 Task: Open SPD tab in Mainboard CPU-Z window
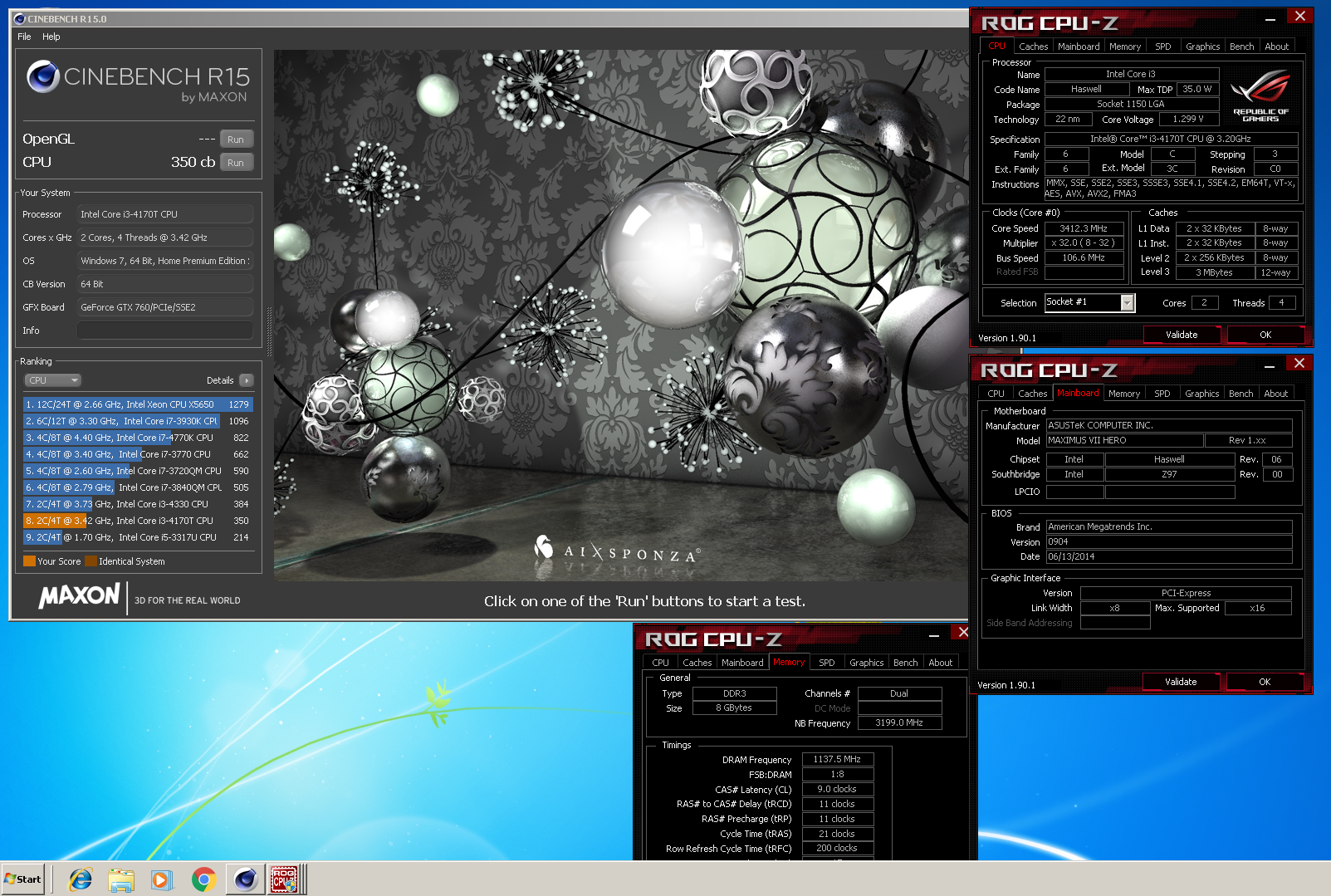tap(1162, 394)
